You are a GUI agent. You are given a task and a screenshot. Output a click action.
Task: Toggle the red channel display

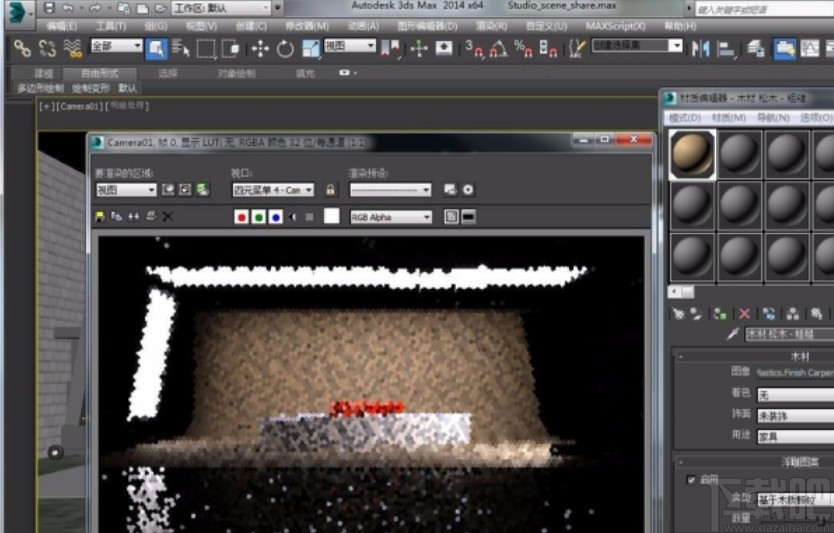click(x=241, y=217)
